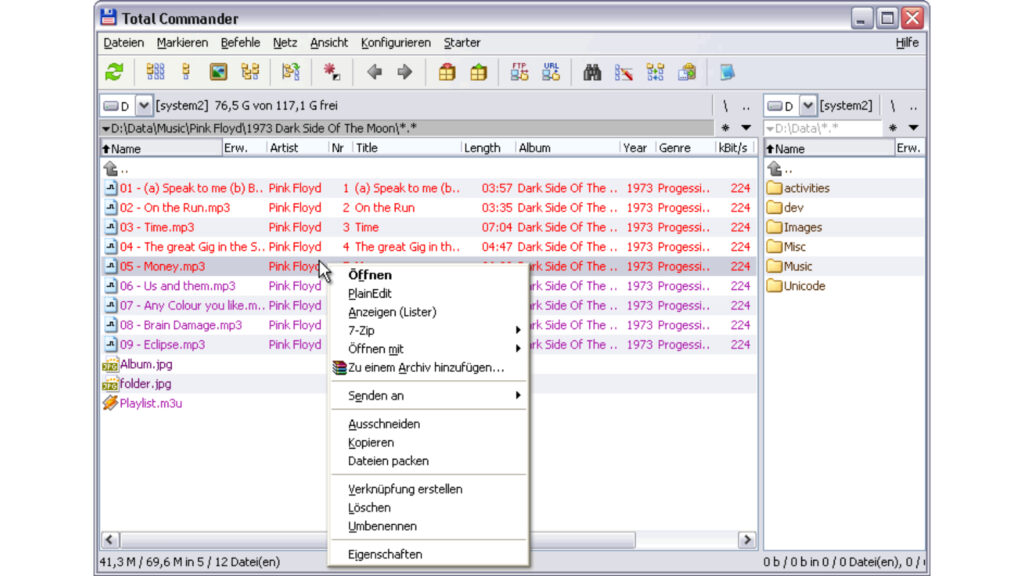Click the Album.jpg file icon
The height and width of the screenshot is (576, 1024).
pos(110,364)
